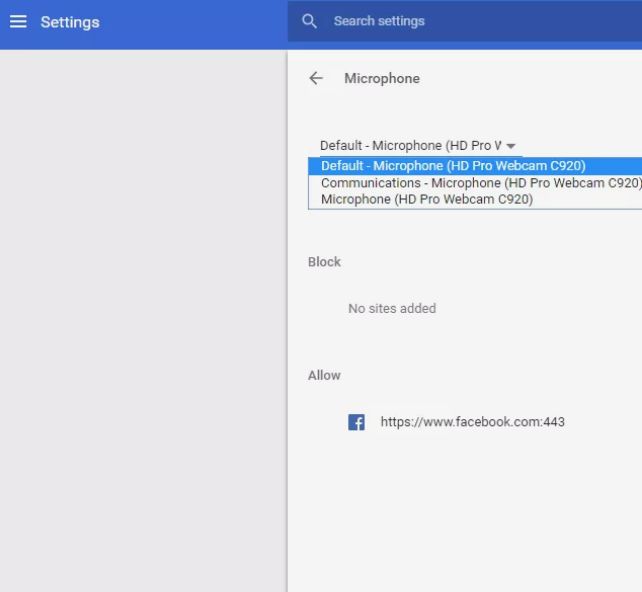Viewport: 642px width, 592px height.
Task: Go back using the arrow beside Microphone
Action: point(316,78)
